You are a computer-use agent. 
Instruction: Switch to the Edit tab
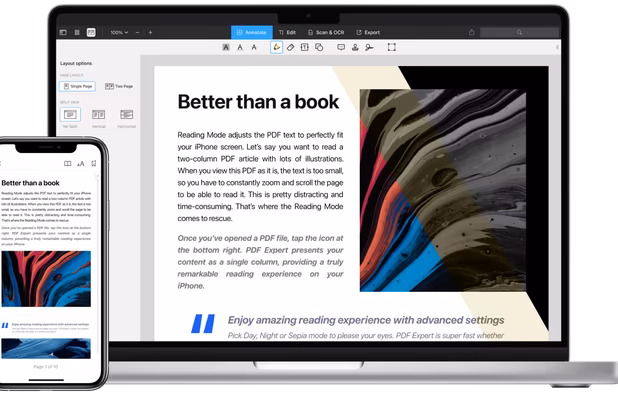coord(287,32)
